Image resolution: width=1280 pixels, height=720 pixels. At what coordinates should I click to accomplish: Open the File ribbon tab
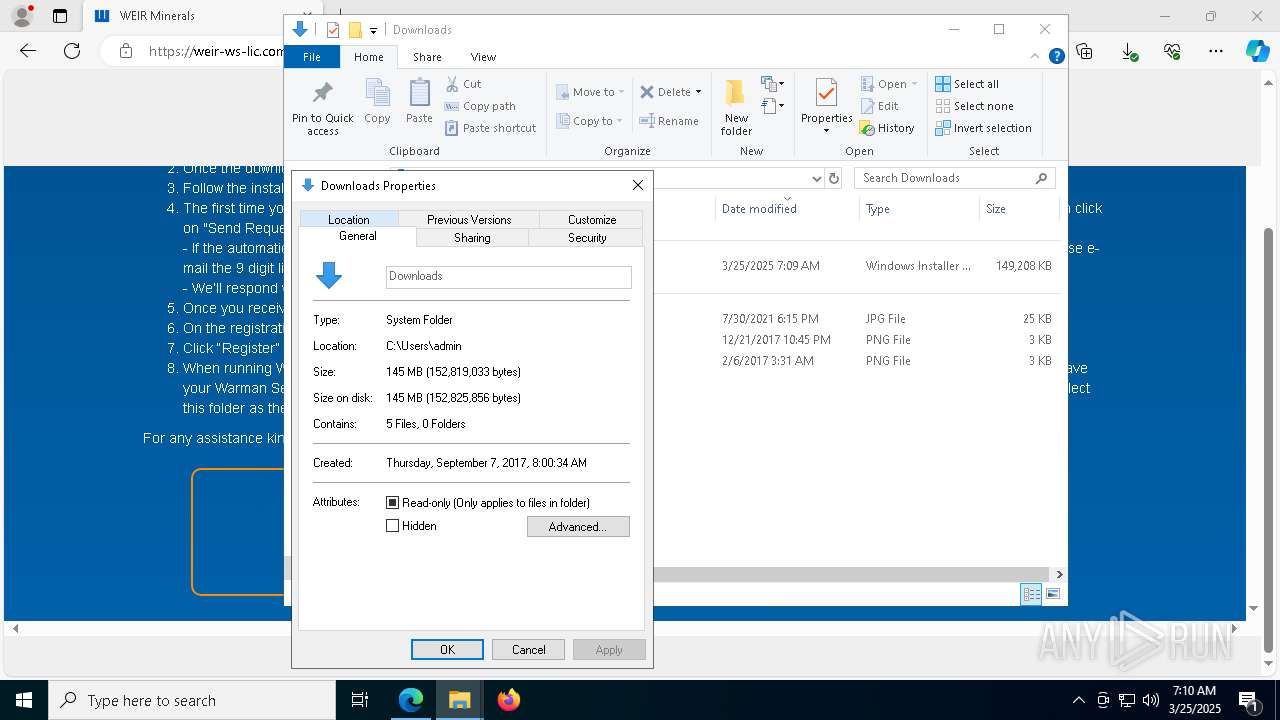pyautogui.click(x=312, y=57)
